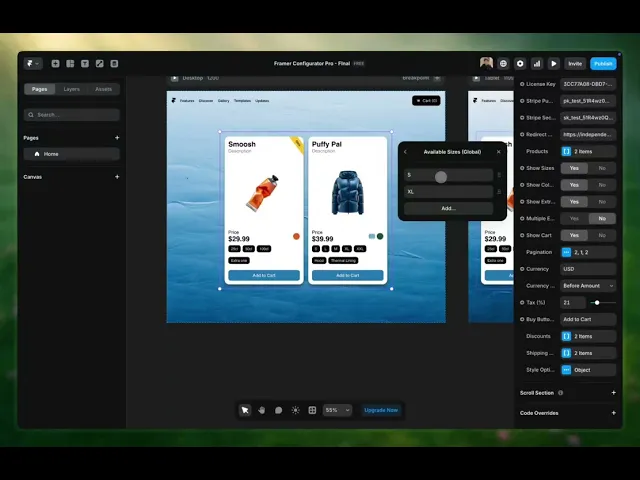Focus the Search field in left panel
This screenshot has height=480, width=640.
click(72, 115)
